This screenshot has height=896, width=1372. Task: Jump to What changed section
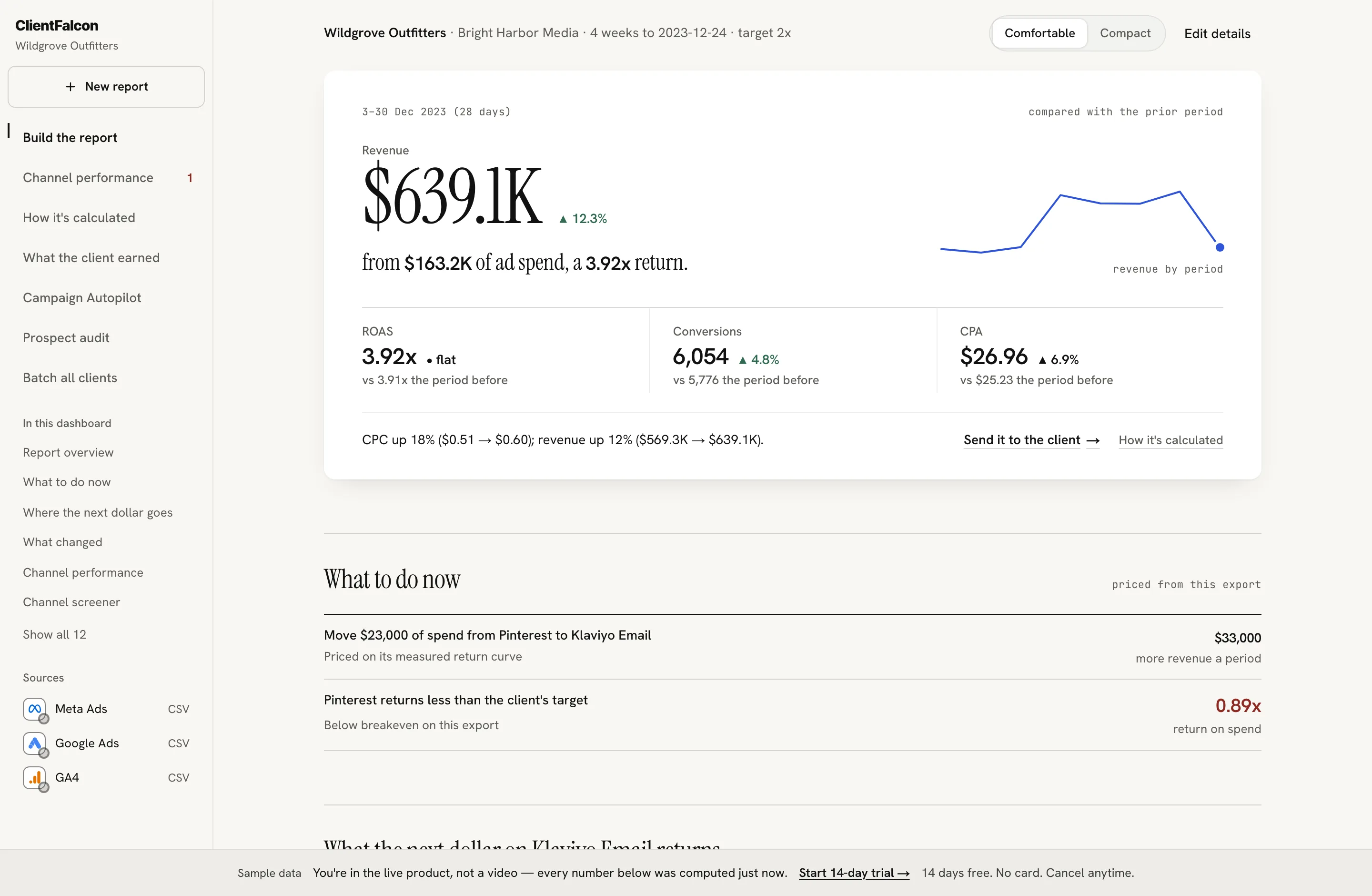pos(62,542)
